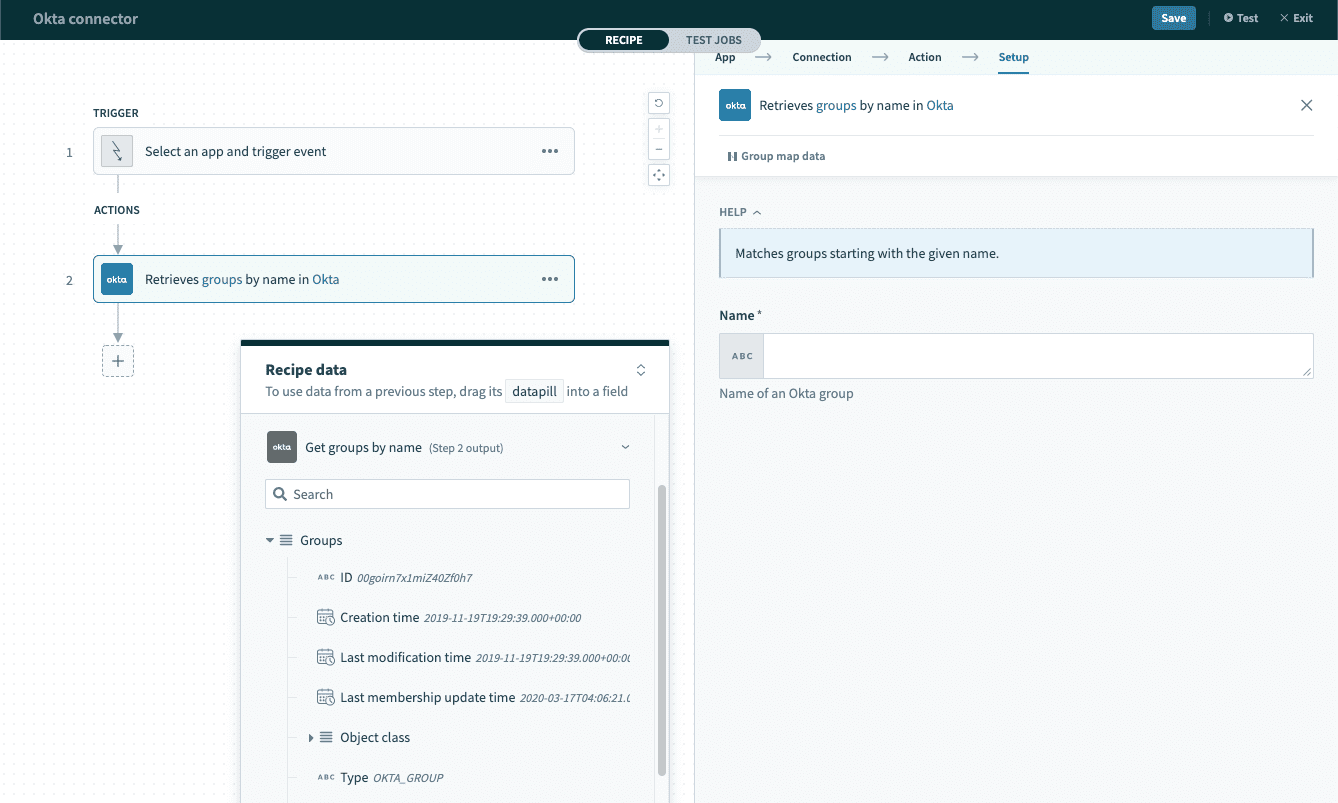Open the Test menu in top bar

pos(1240,17)
